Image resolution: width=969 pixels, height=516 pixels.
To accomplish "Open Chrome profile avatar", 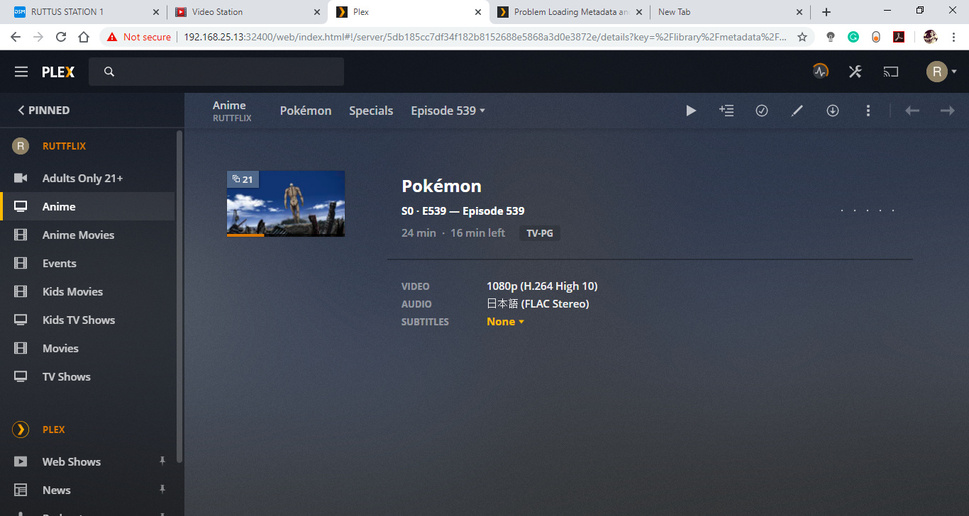I will tap(930, 37).
